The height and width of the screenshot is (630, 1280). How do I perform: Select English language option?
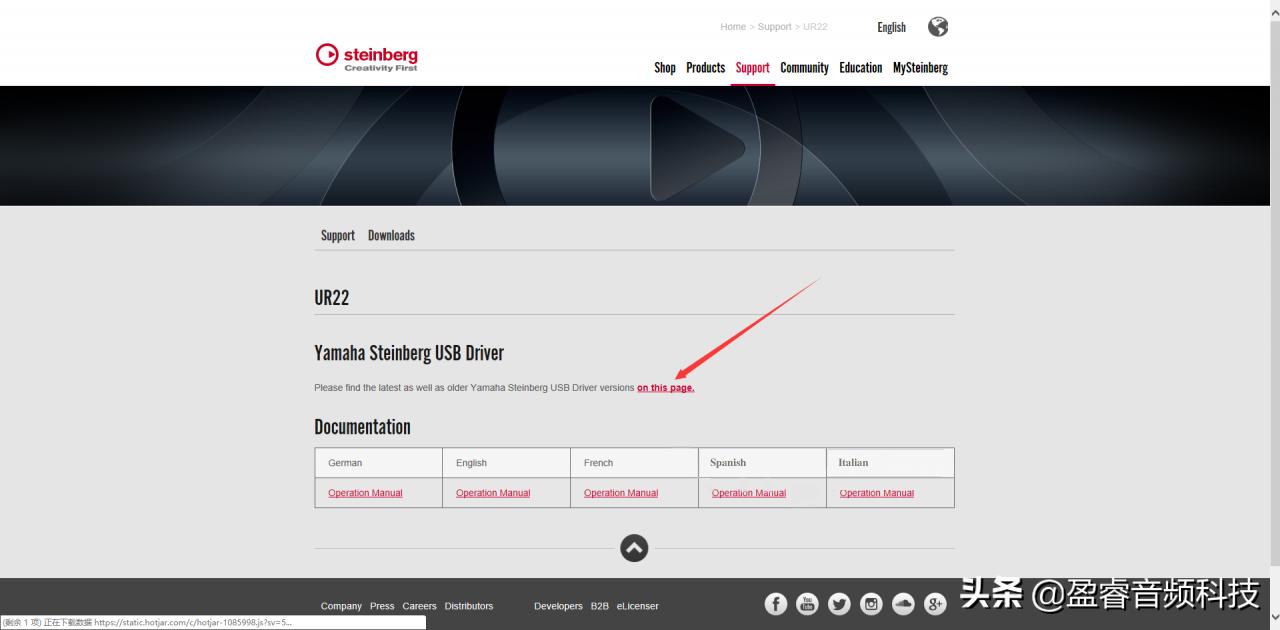891,27
